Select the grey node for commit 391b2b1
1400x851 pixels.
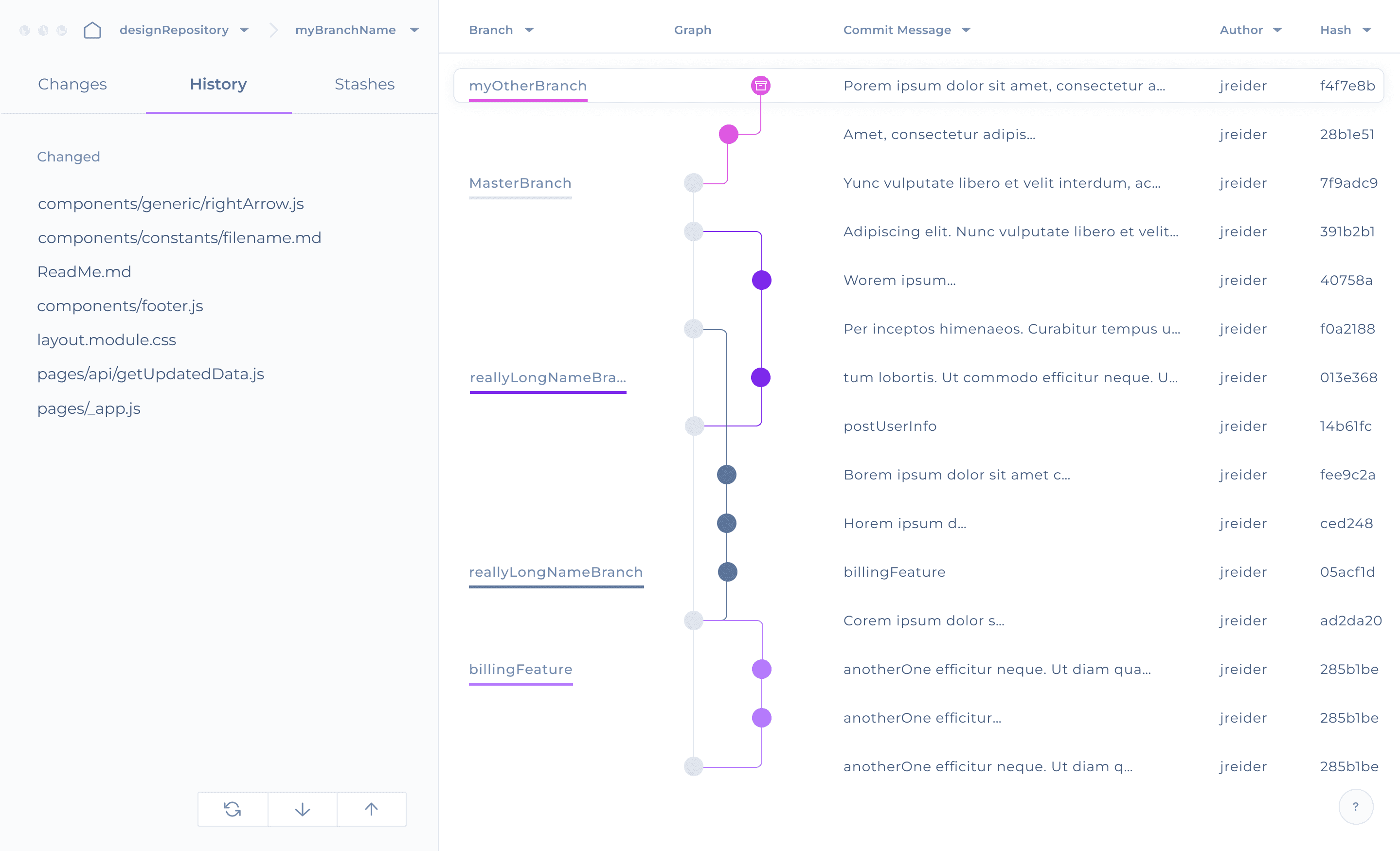pyautogui.click(x=693, y=231)
